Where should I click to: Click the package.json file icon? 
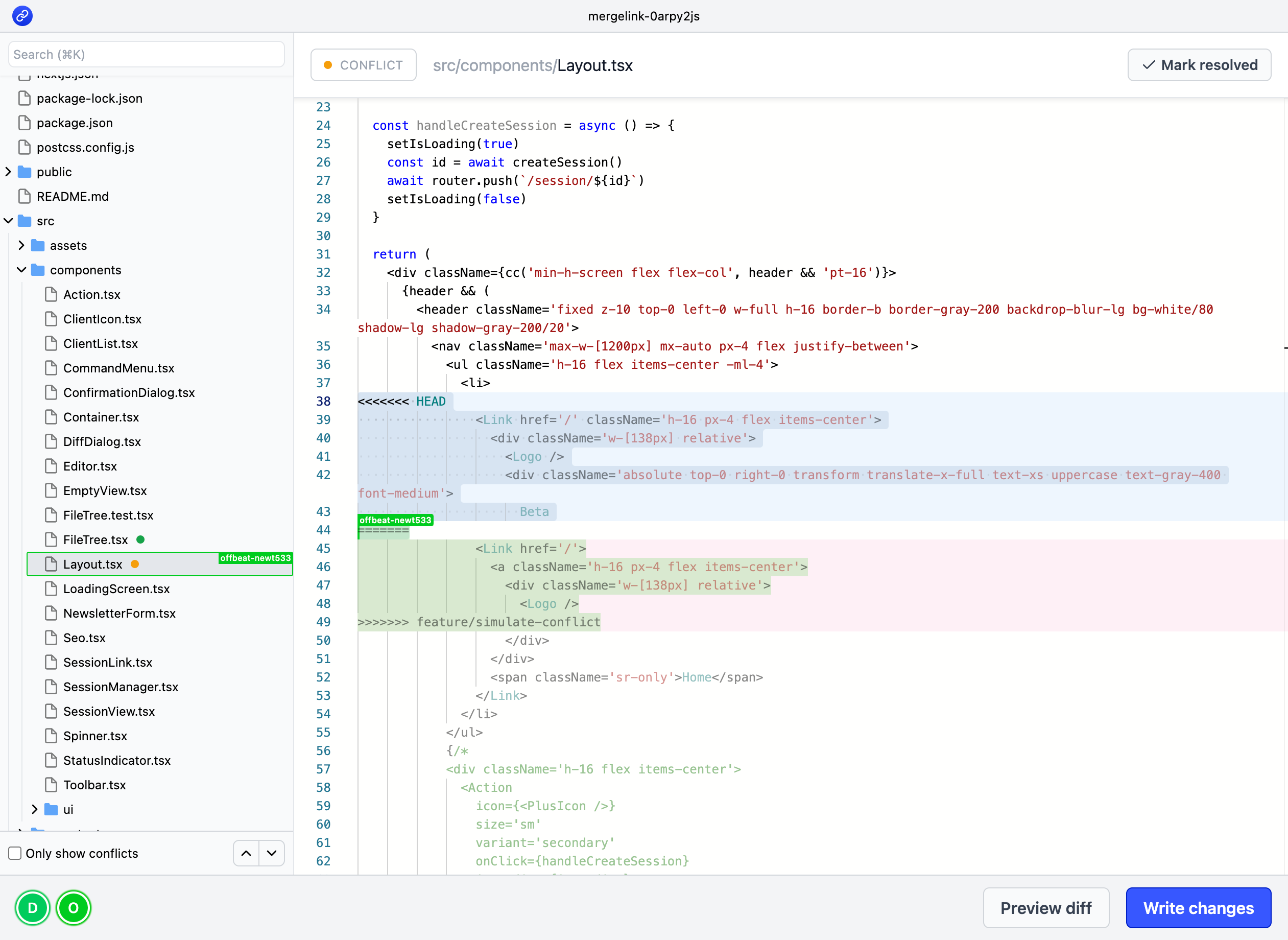25,123
